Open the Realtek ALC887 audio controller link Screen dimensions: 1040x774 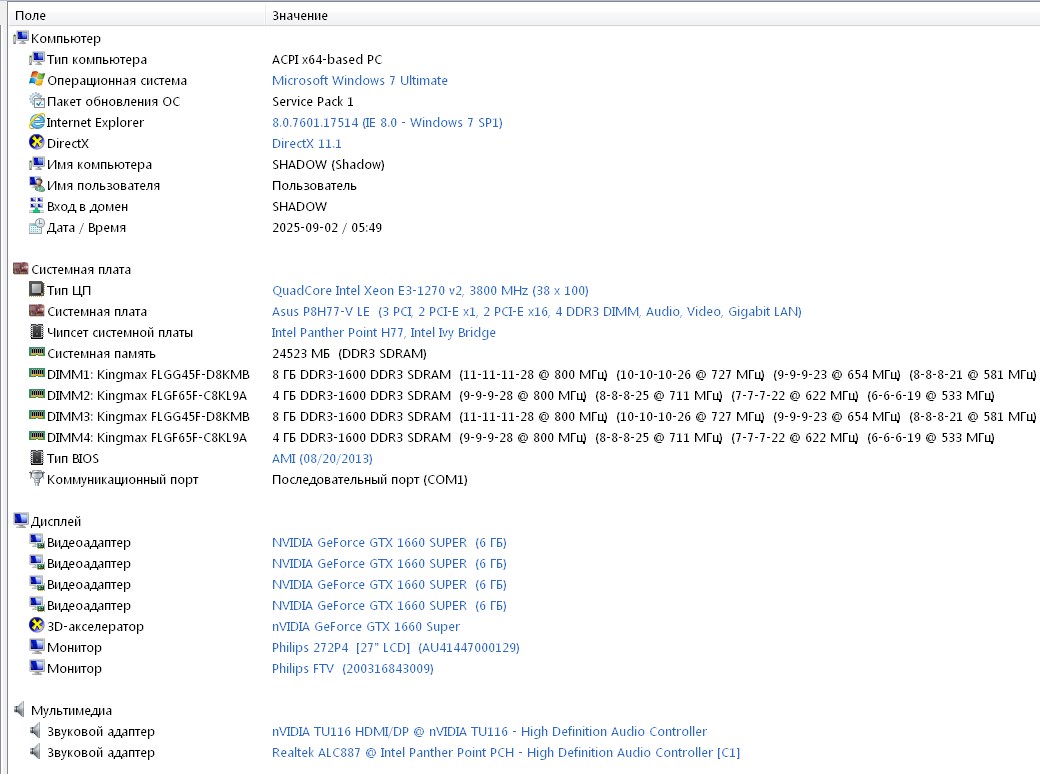pyautogui.click(x=506, y=753)
